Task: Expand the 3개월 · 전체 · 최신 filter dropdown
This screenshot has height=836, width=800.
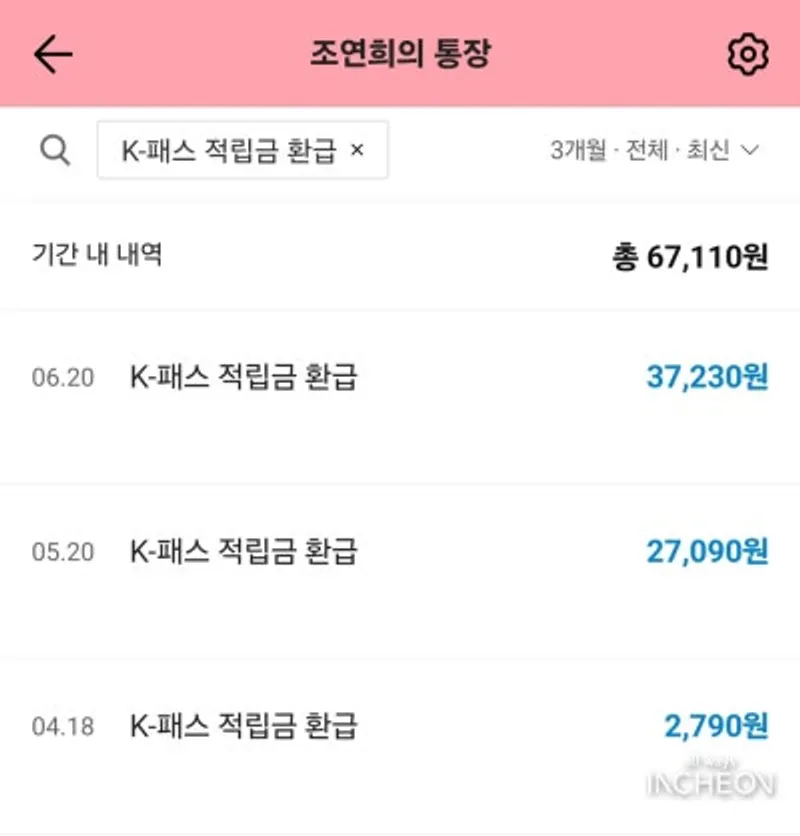Action: coord(654,150)
